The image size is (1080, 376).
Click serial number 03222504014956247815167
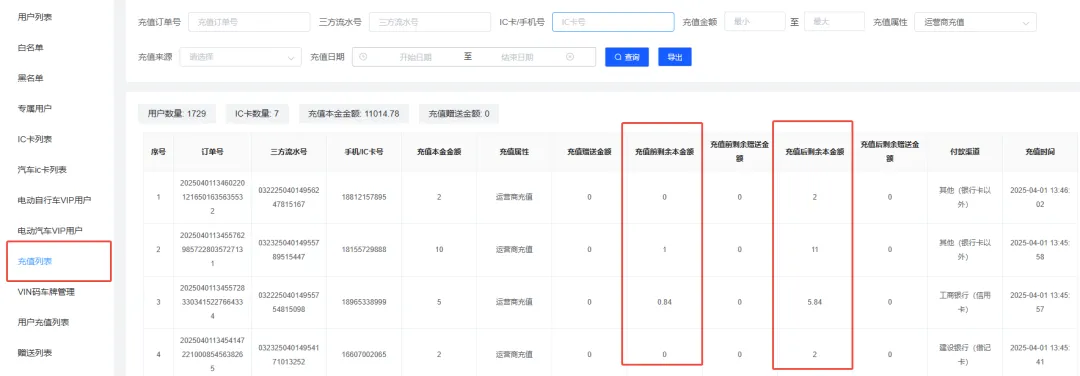click(288, 197)
